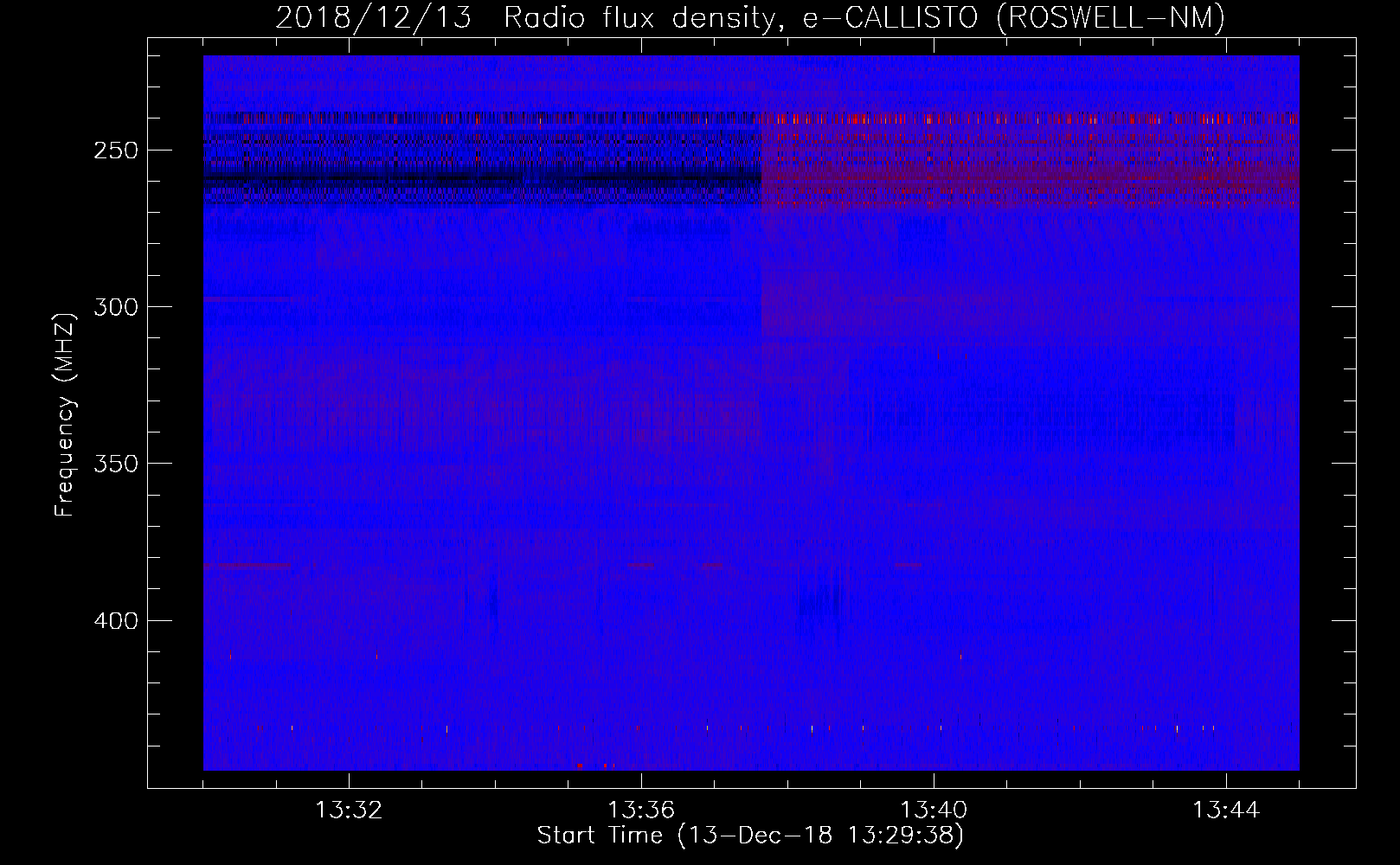Click the 400 frequency tick label
Screen dimensions: 1400x865
tap(114, 621)
